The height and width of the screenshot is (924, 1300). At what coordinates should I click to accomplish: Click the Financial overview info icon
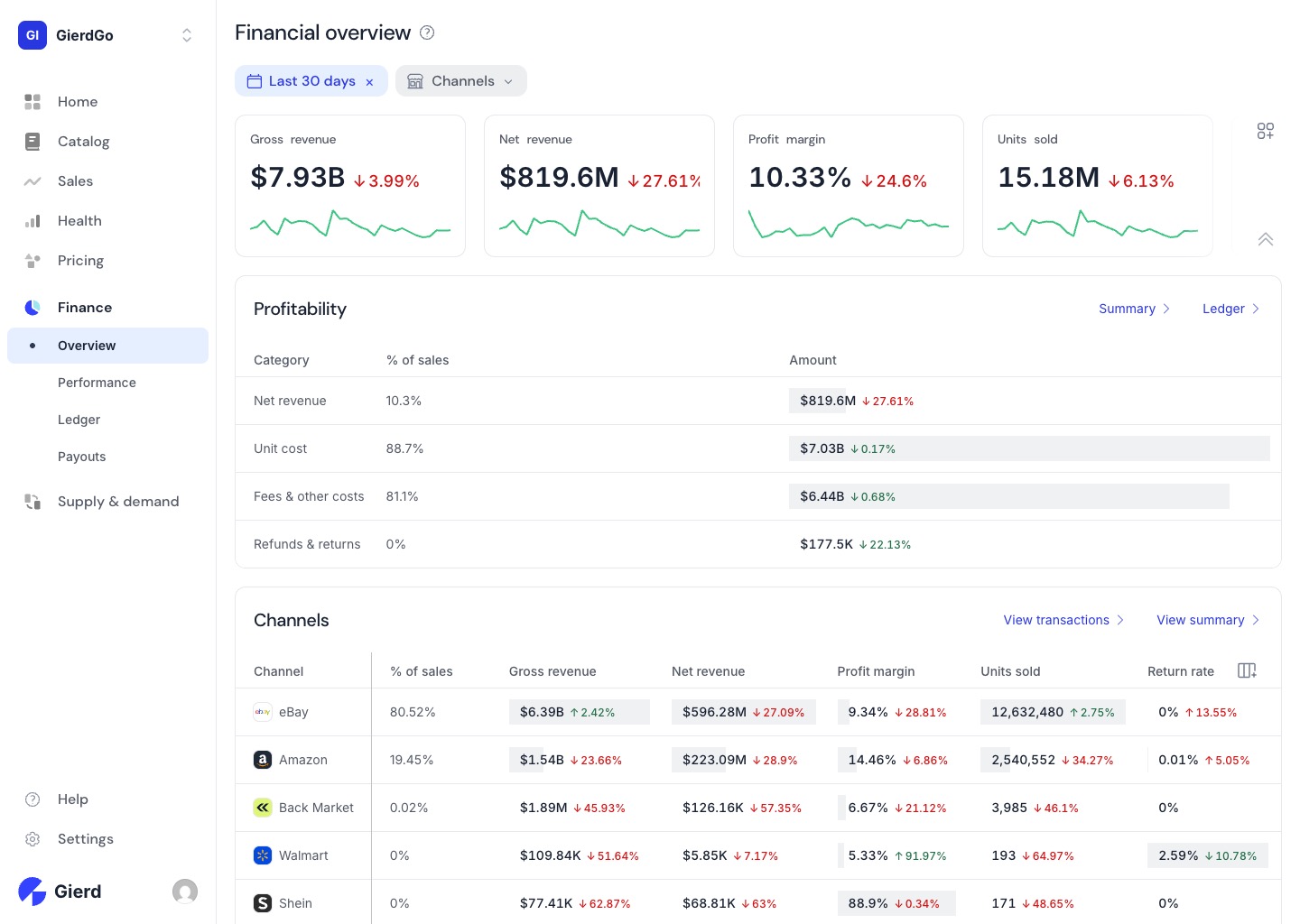[428, 32]
